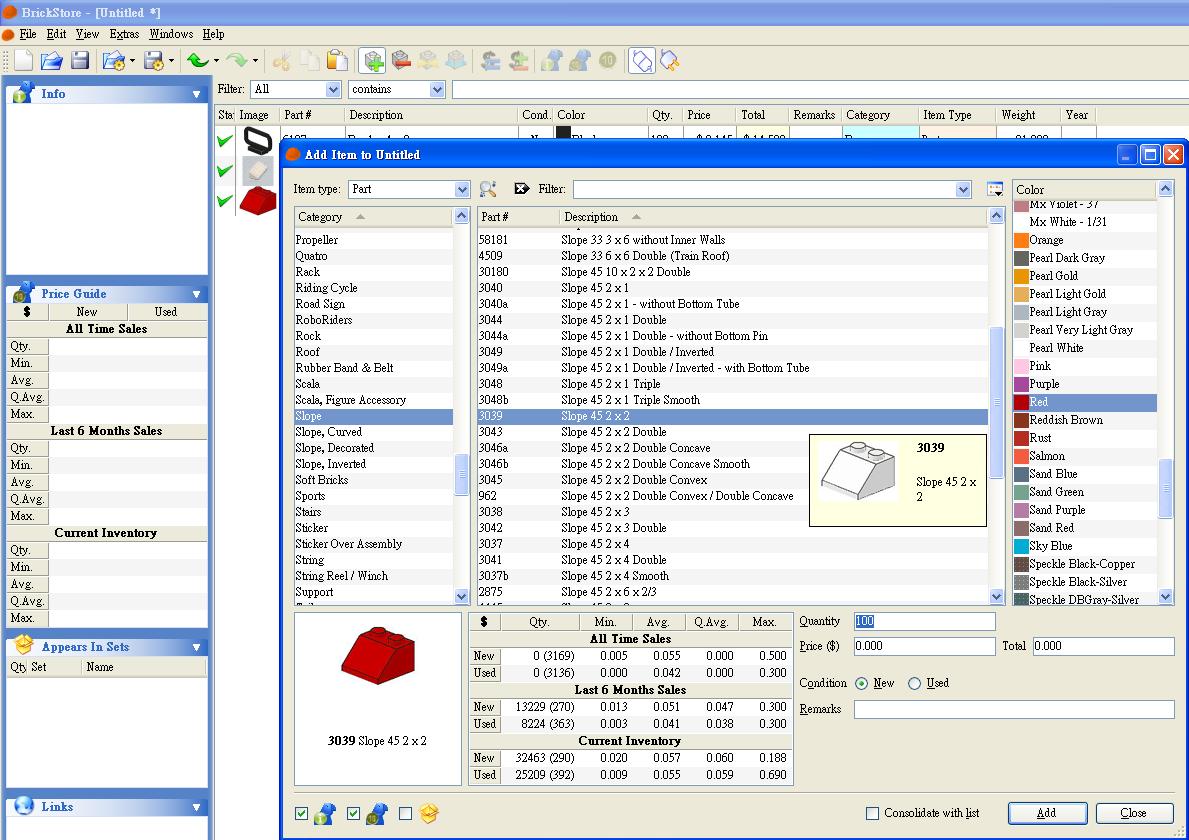
Task: Toggle the first parrot icon checkbox
Action: pyautogui.click(x=302, y=813)
